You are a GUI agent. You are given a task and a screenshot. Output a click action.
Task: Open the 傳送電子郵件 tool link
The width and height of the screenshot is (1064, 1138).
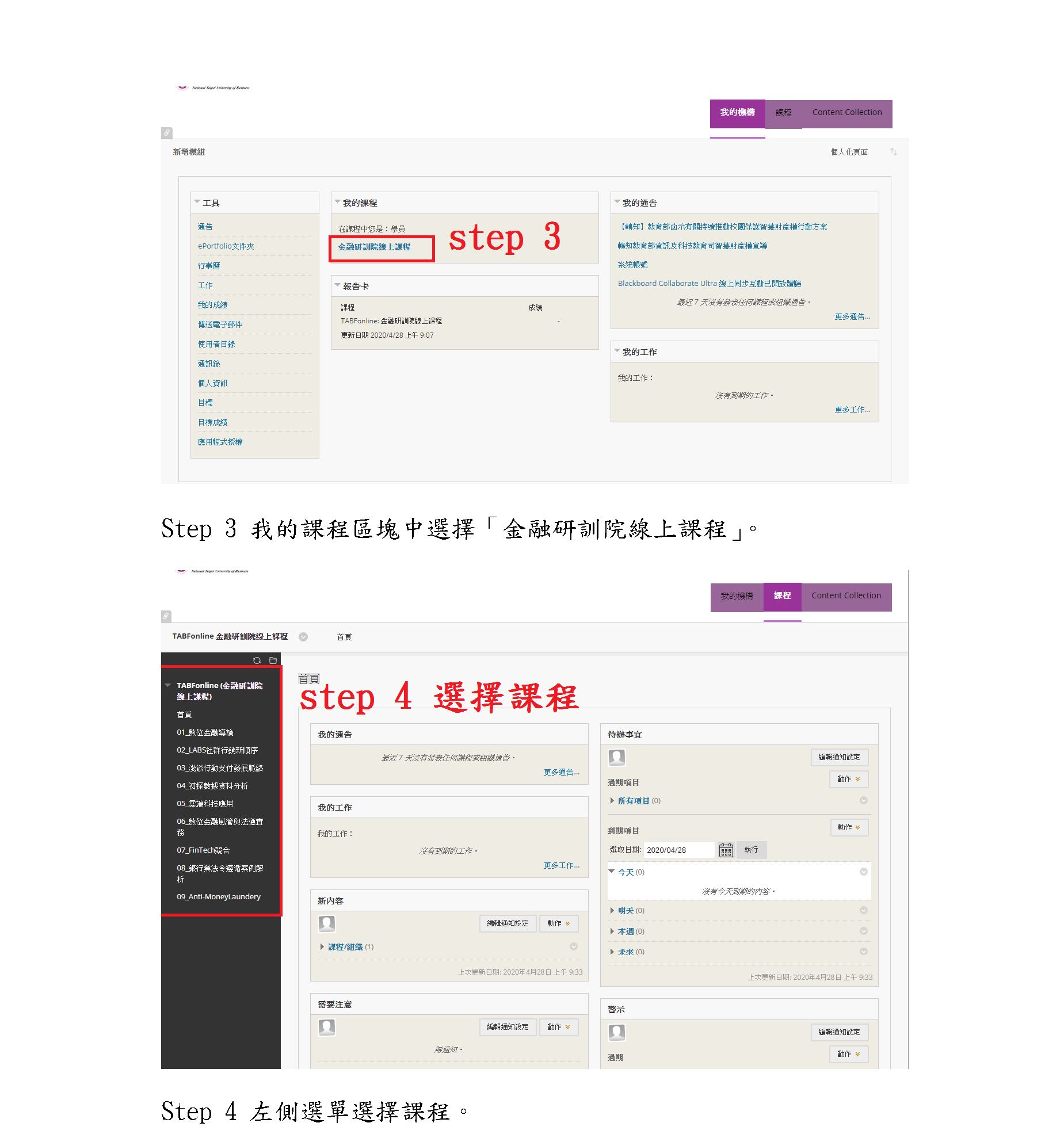(220, 324)
